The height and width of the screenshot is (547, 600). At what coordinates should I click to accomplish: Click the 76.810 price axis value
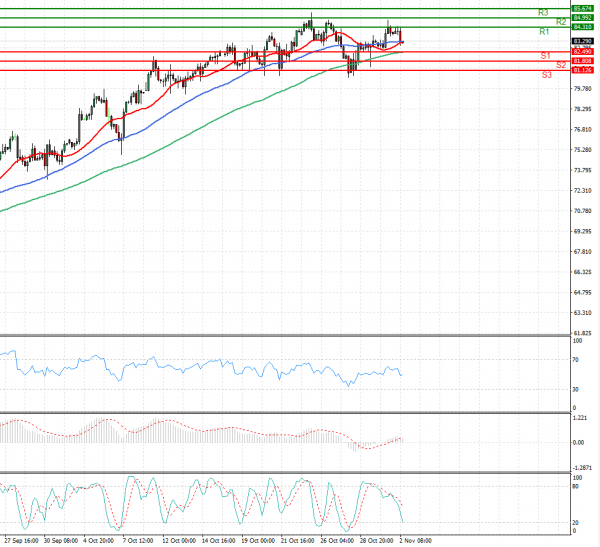coord(582,129)
